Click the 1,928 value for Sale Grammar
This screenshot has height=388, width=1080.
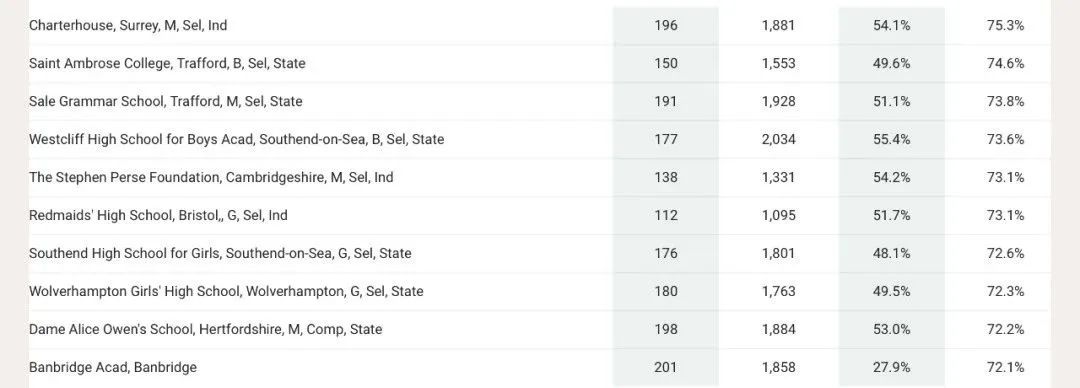(x=778, y=101)
